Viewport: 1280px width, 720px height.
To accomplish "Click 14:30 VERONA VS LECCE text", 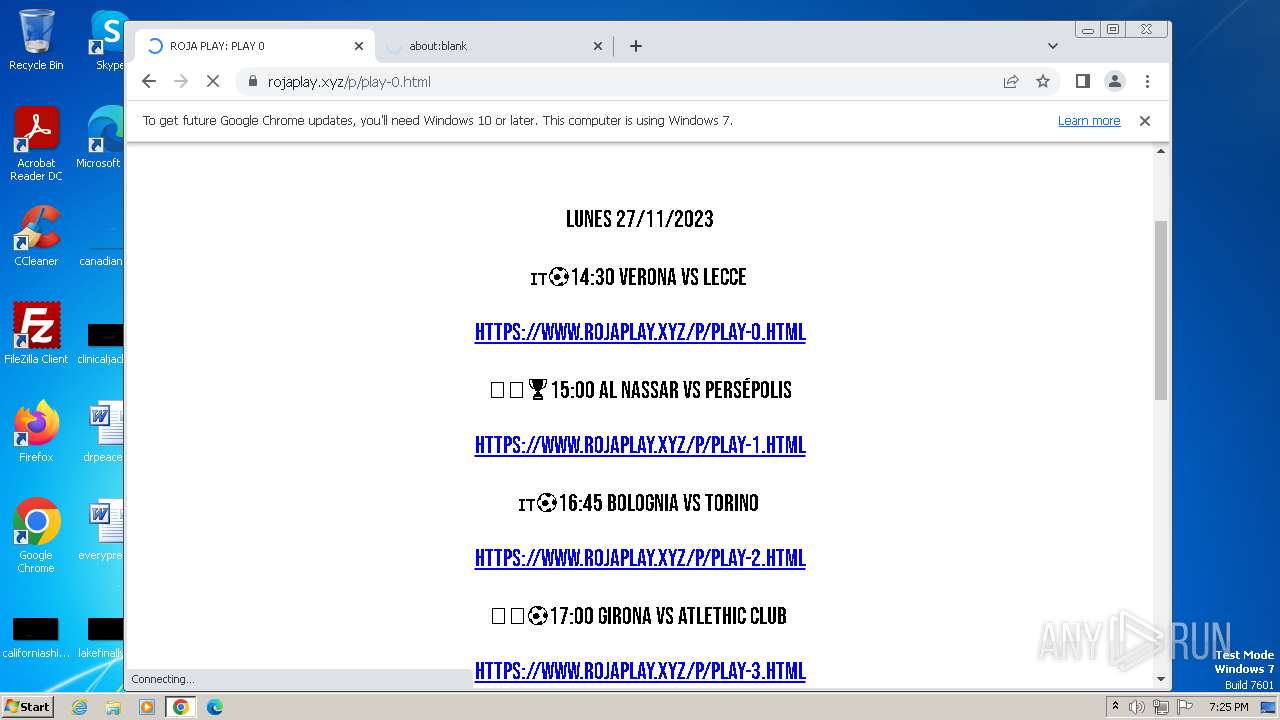I will point(658,277).
